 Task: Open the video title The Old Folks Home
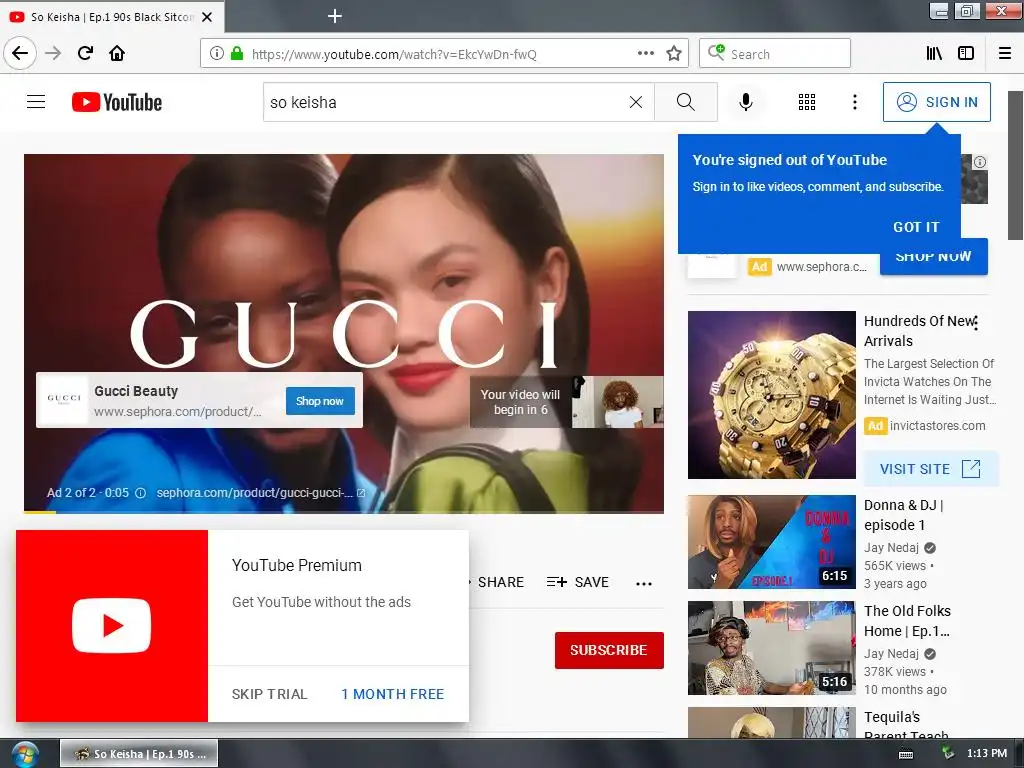coord(908,621)
